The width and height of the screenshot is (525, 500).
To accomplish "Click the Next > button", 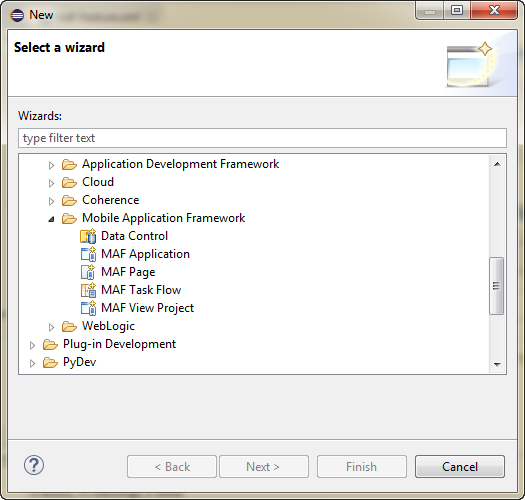I will tap(264, 466).
